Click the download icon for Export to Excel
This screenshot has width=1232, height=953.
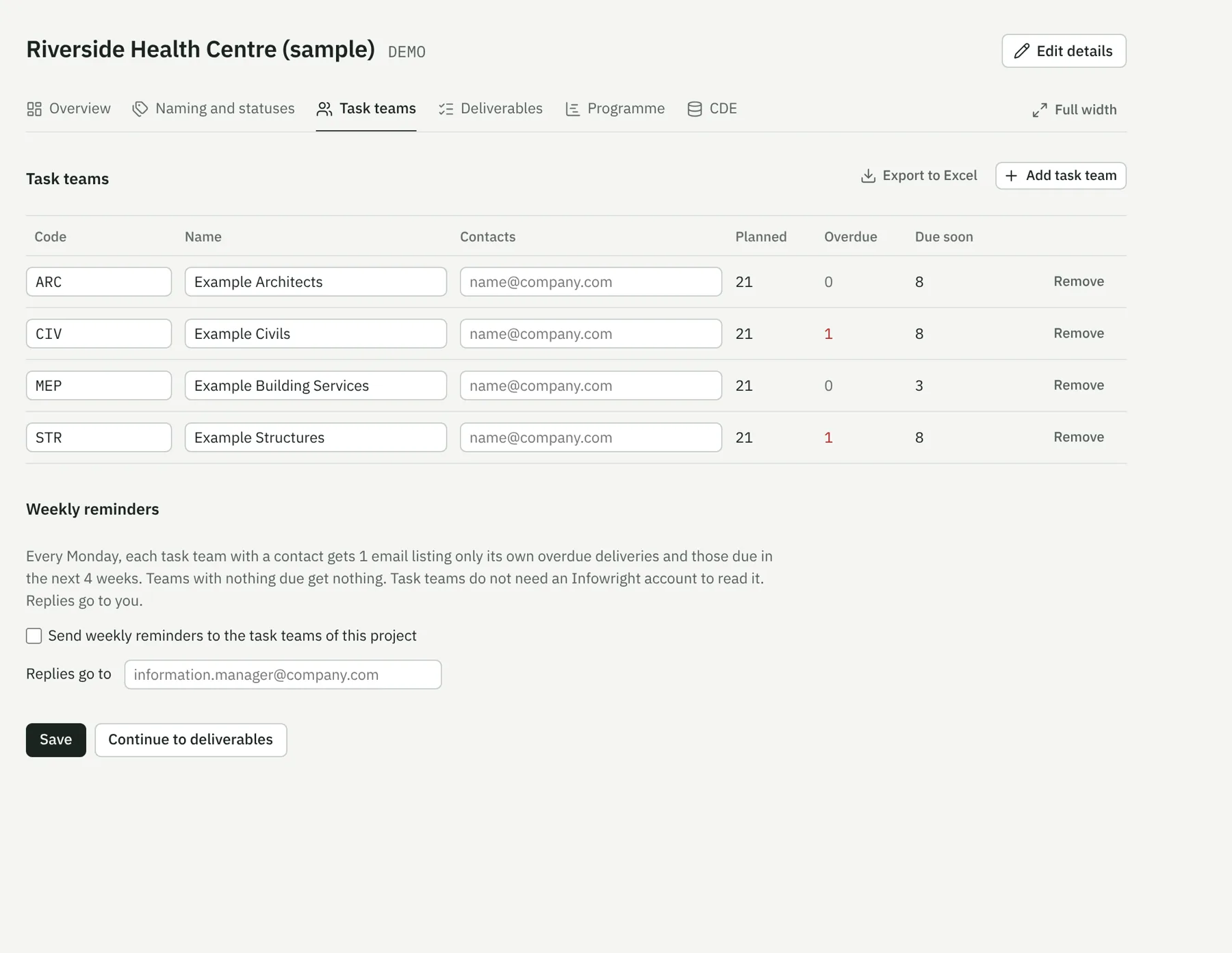tap(868, 176)
